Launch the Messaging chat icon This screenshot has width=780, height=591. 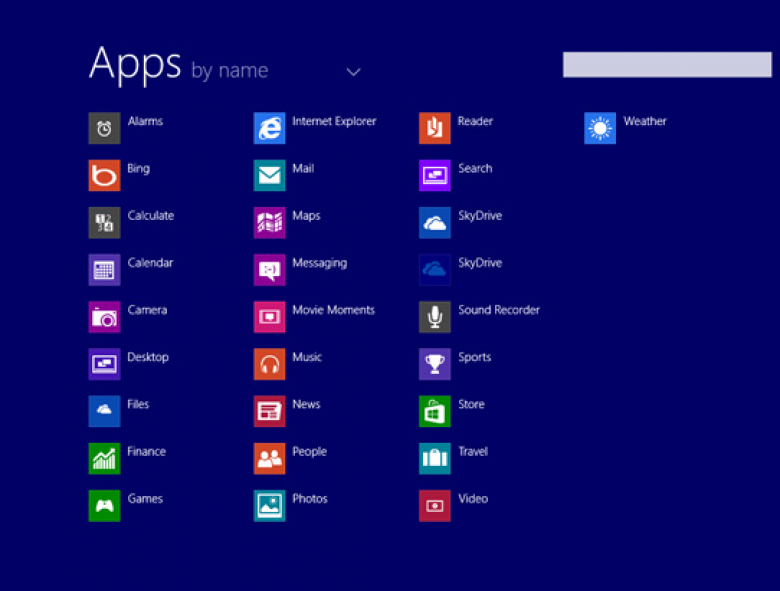[x=270, y=270]
